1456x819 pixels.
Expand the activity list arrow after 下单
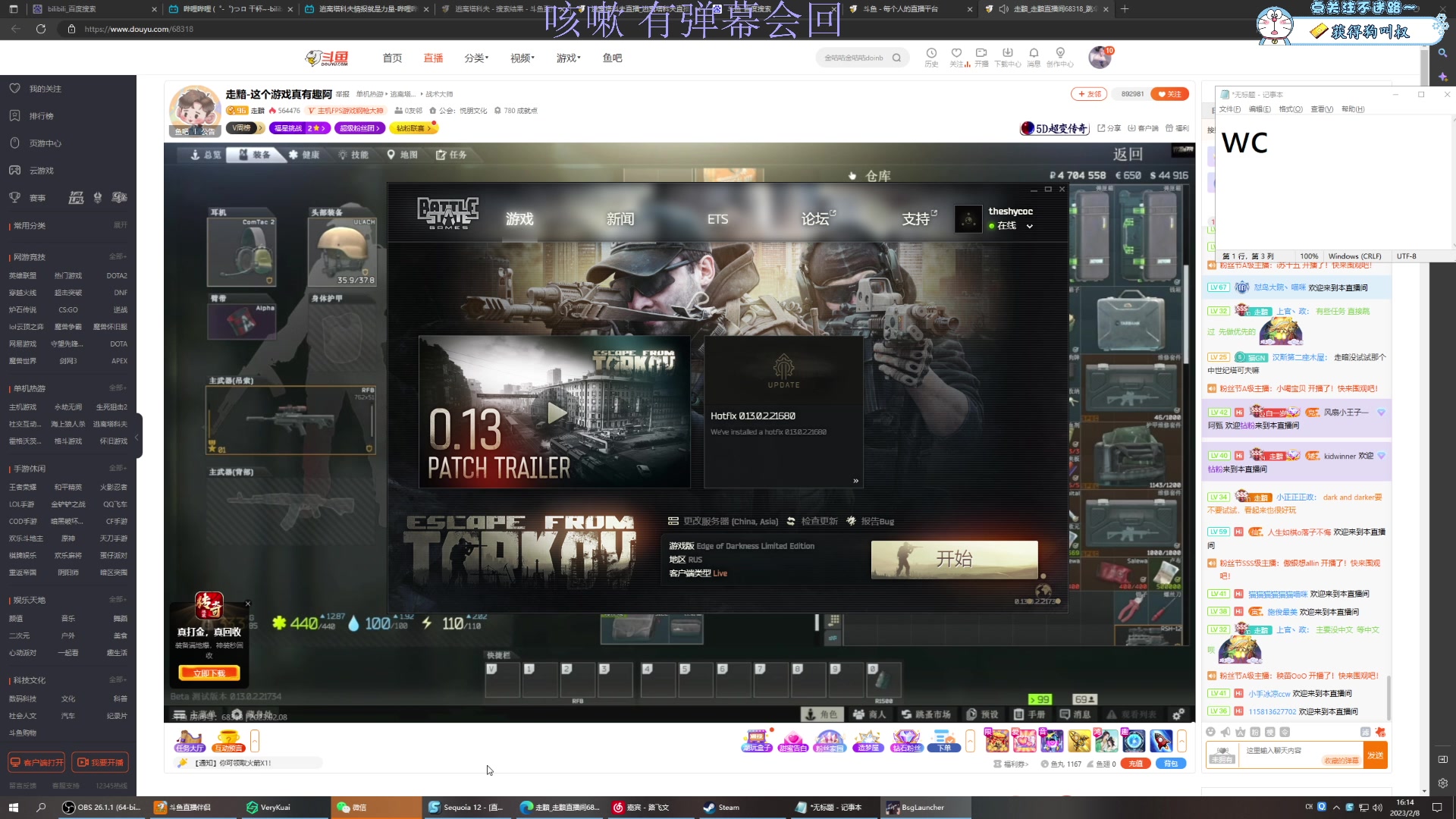pyautogui.click(x=970, y=740)
